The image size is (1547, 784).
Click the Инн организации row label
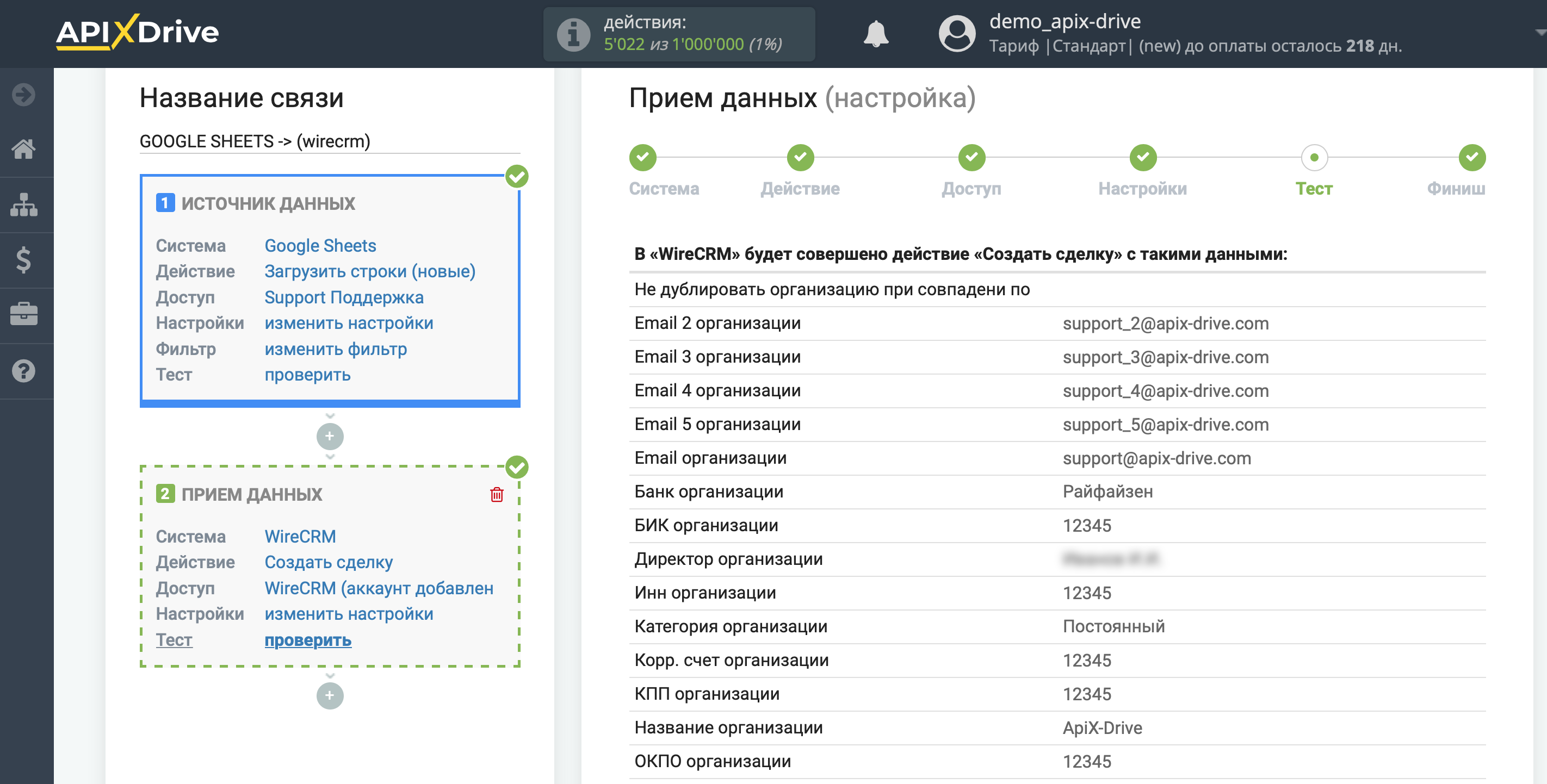click(x=705, y=593)
